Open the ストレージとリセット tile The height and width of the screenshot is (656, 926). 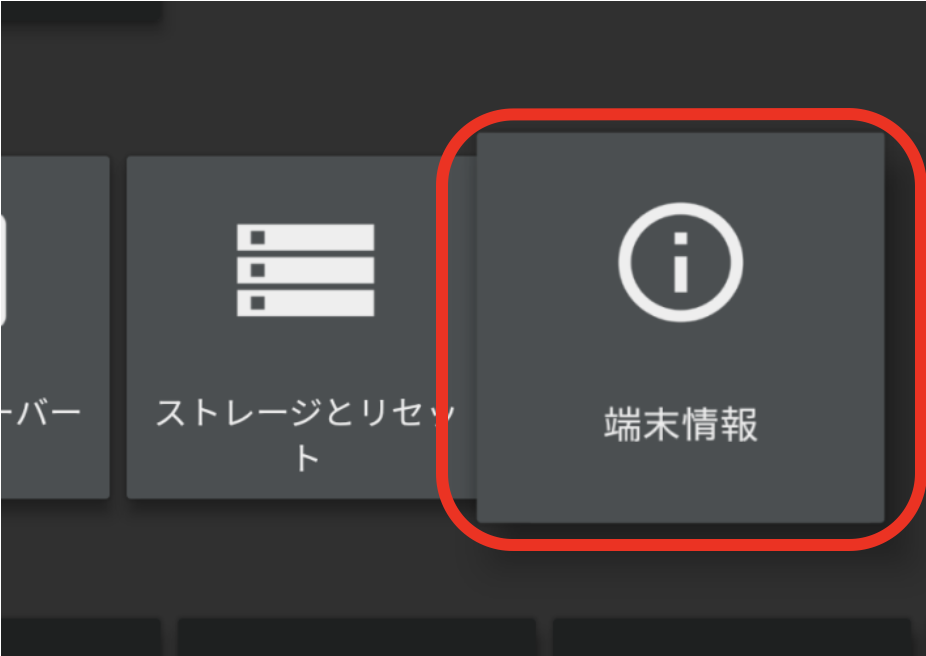coord(302,328)
